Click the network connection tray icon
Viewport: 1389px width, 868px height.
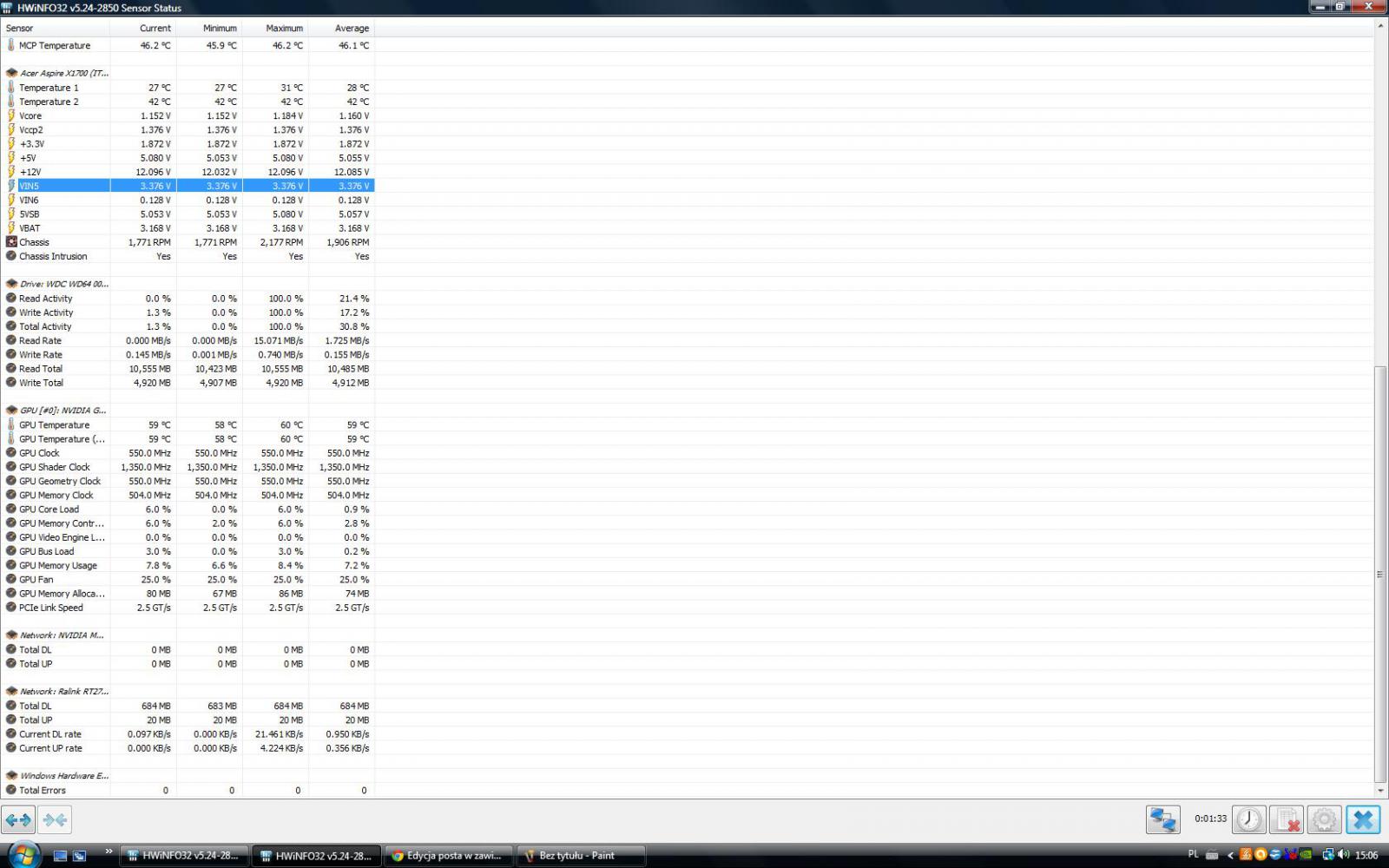pyautogui.click(x=1327, y=855)
